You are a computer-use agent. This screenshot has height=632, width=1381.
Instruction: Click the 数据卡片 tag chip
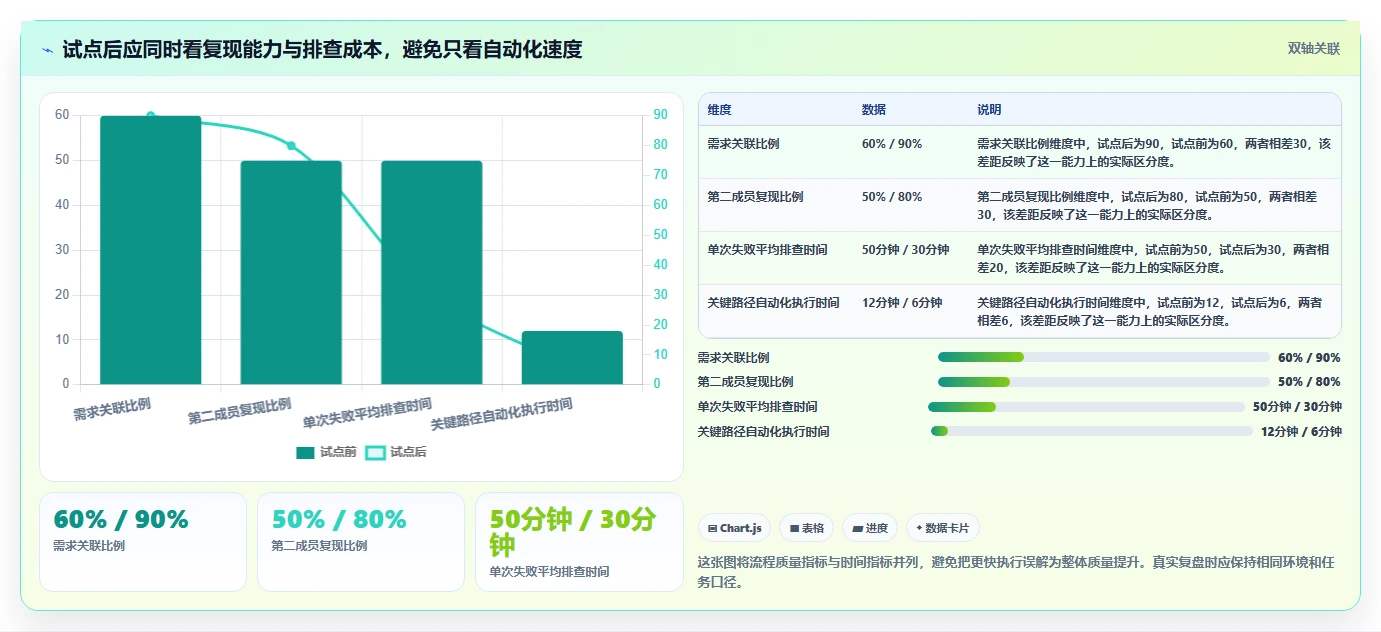coord(943,528)
